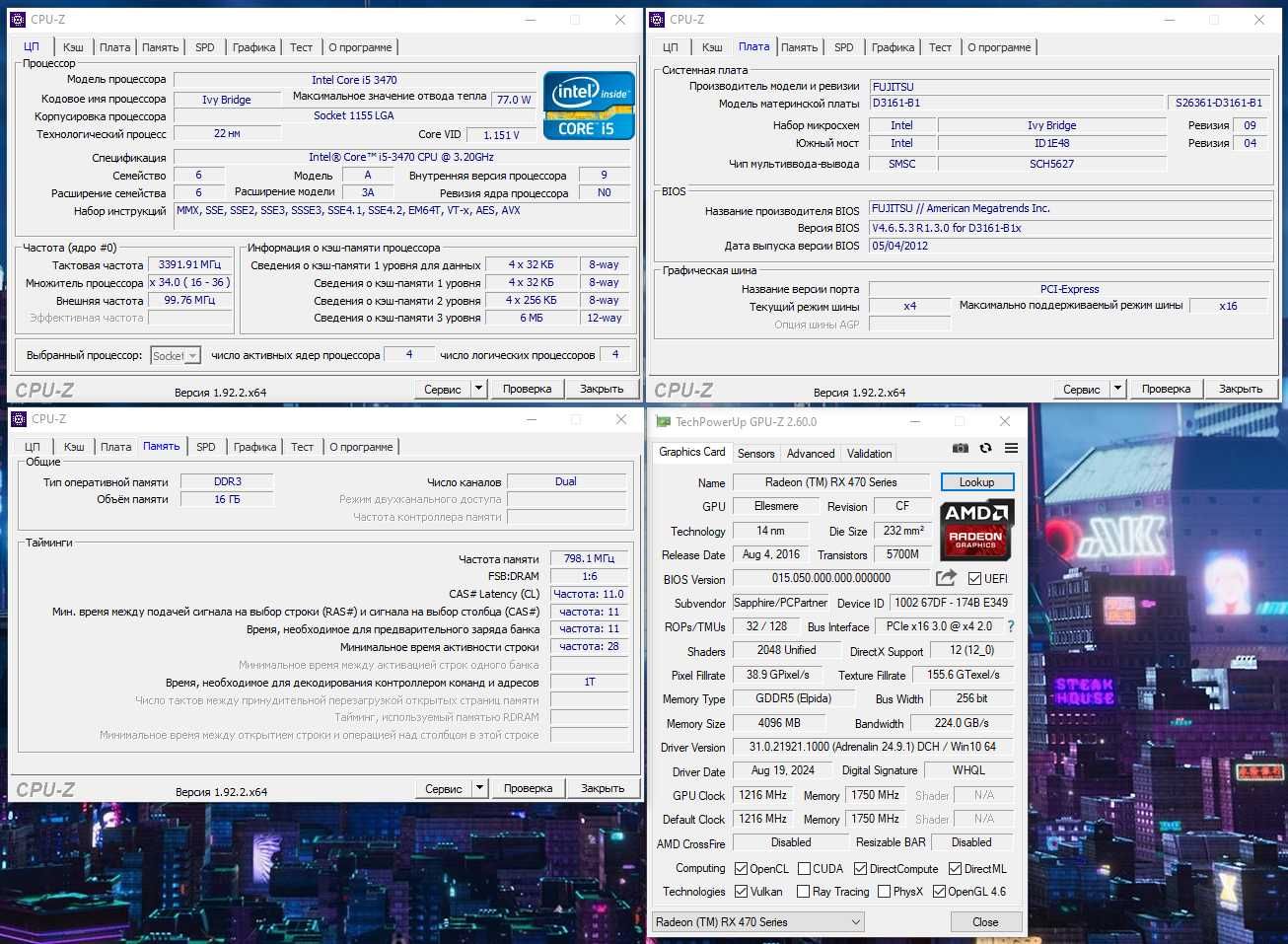Toggle the UEFI checkbox
Viewport: 1288px width, 944px height.
click(x=974, y=579)
